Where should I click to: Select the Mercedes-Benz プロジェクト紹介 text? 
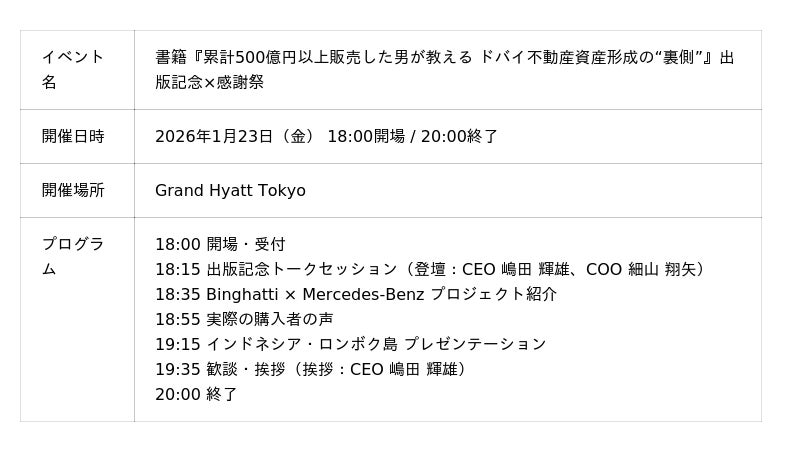point(429,294)
